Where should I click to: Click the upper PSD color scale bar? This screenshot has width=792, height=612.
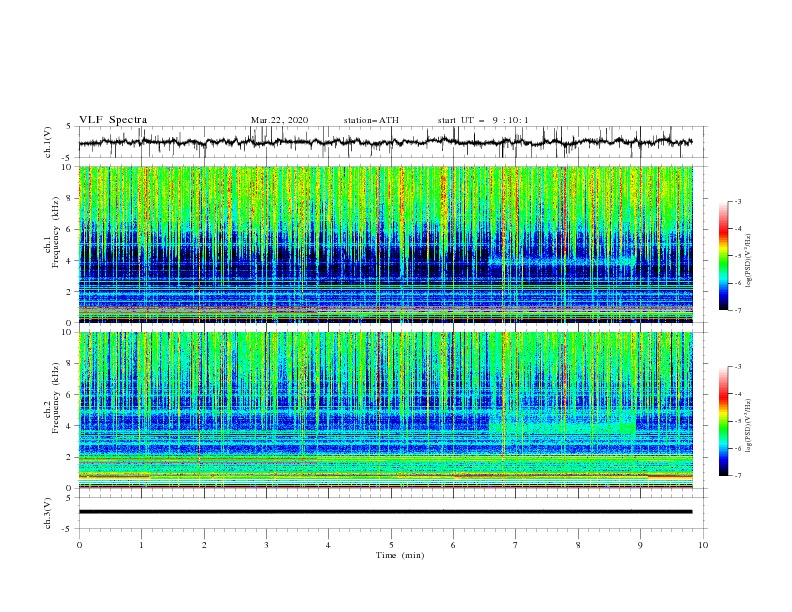click(723, 256)
